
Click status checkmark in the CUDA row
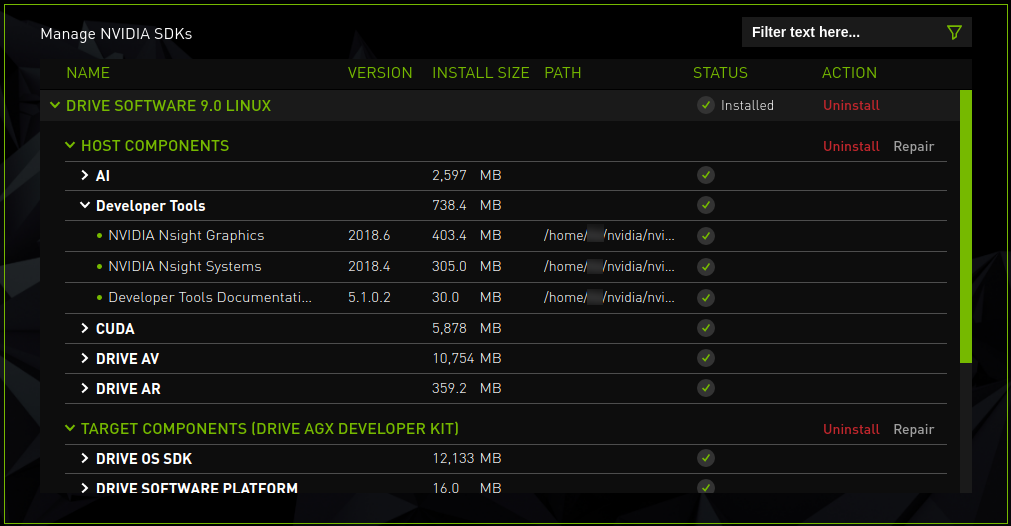[706, 328]
